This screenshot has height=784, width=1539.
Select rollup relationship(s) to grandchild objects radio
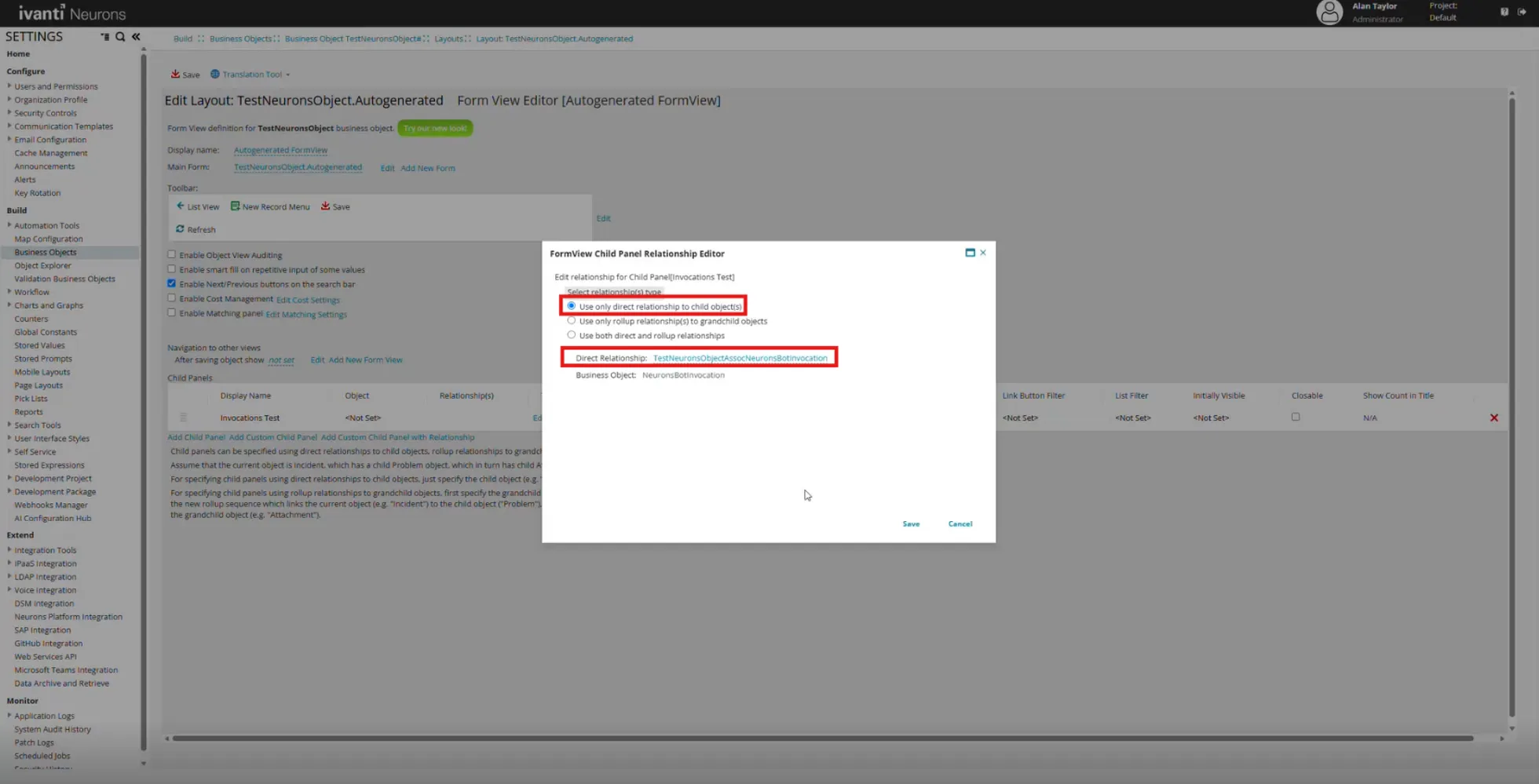[571, 320]
